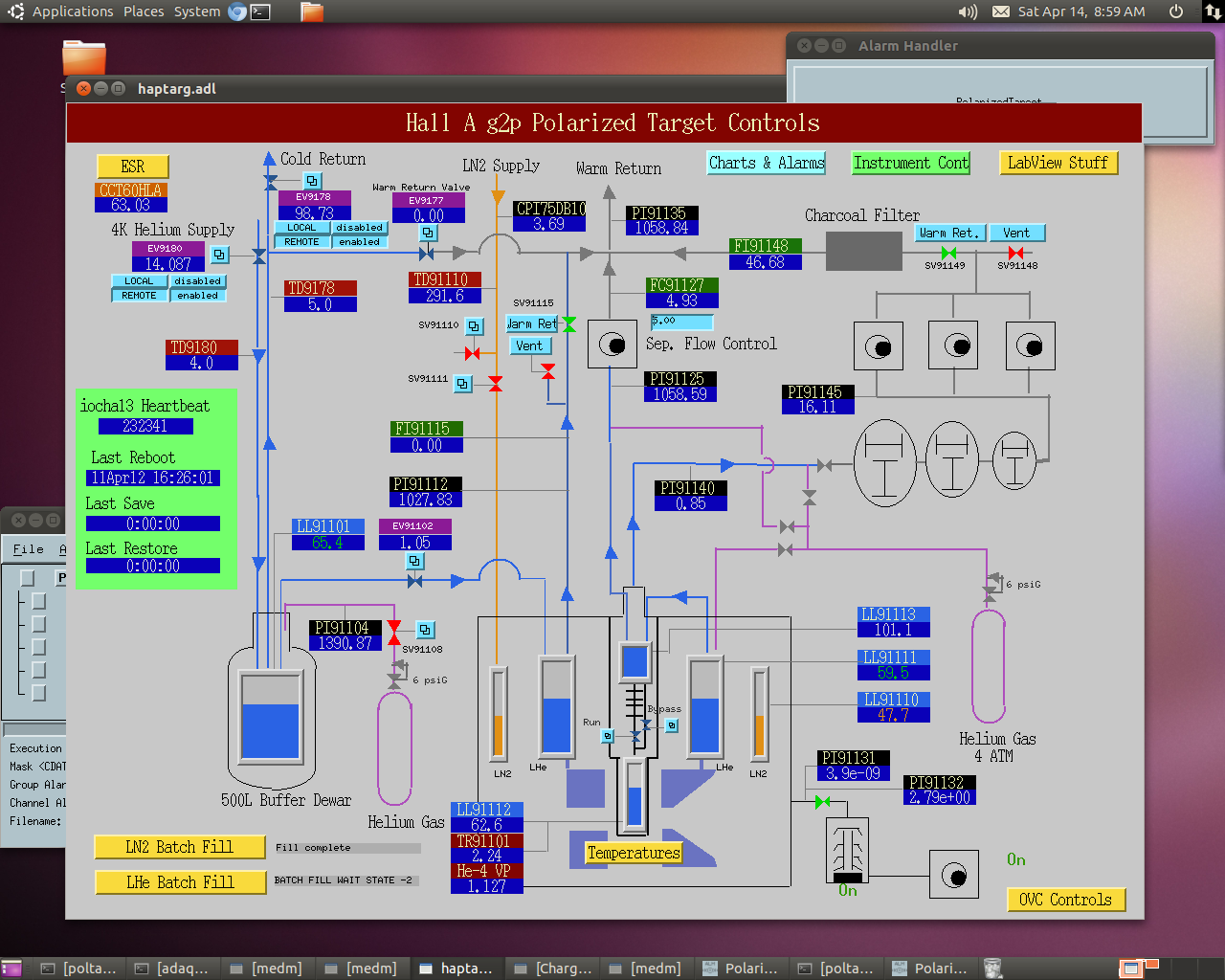The width and height of the screenshot is (1225, 980).
Task: Switch to [adaq... taskbar window
Action: coord(171,969)
